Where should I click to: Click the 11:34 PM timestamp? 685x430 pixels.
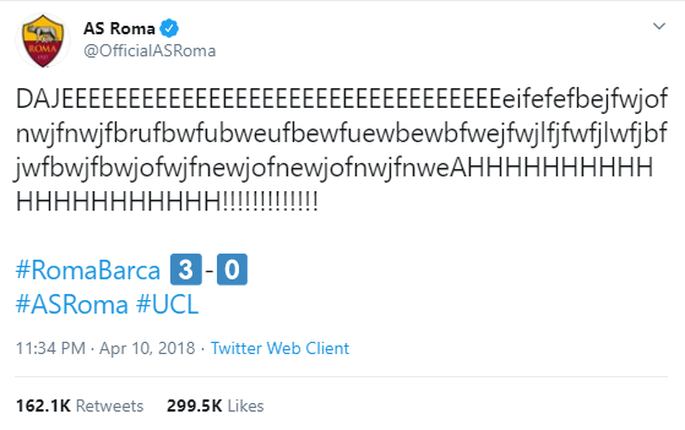coord(51,348)
